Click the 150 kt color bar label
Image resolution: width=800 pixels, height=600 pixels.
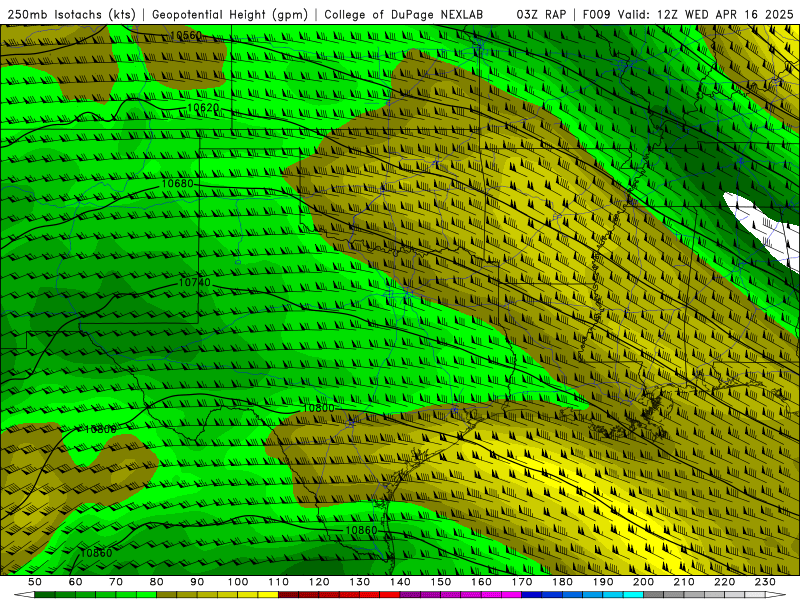coord(441,582)
